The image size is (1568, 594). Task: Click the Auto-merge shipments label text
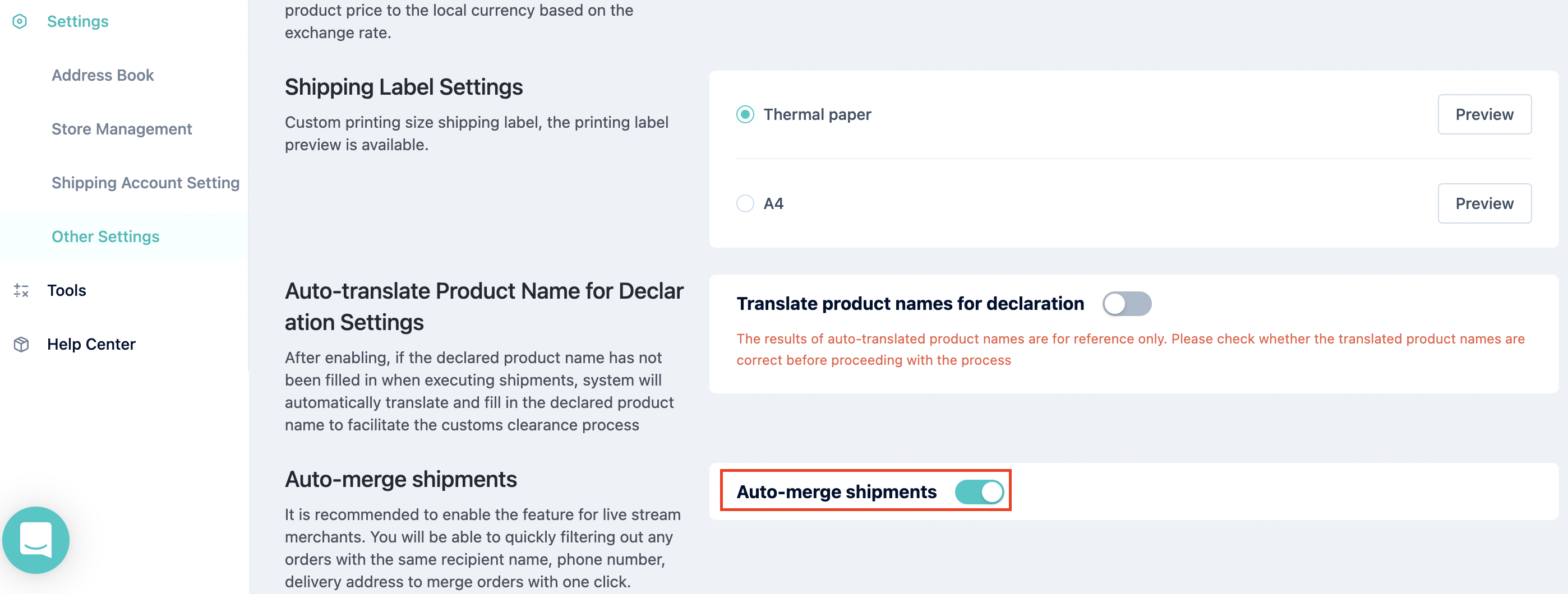(836, 492)
